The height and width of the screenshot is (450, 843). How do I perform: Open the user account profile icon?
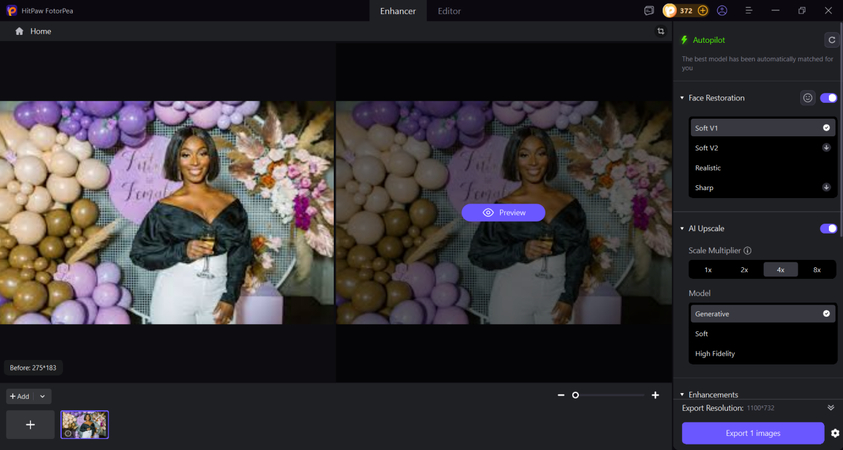click(722, 11)
